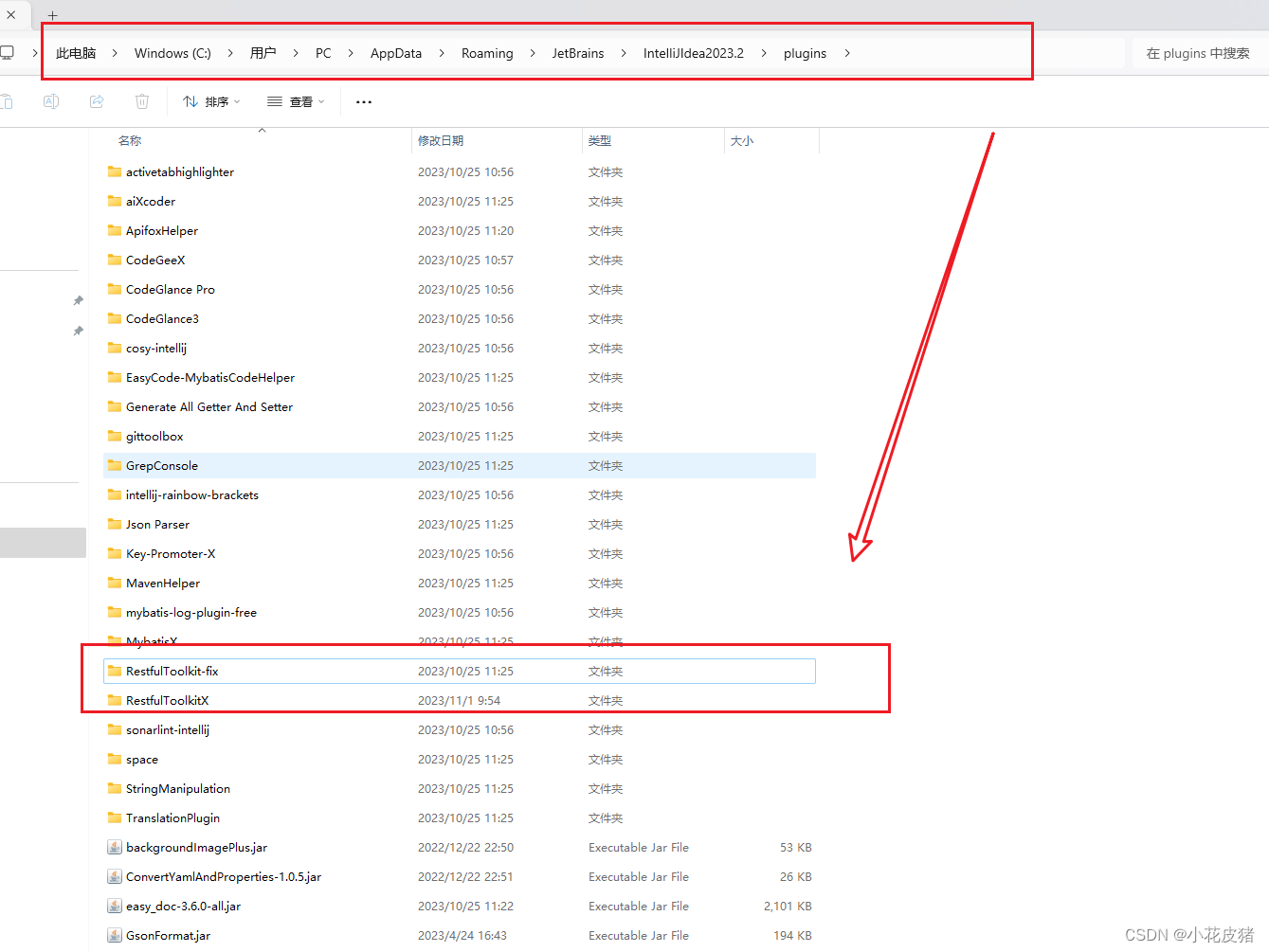Expand chevron after AppData in breadcrumb
1269x952 pixels.
click(442, 53)
